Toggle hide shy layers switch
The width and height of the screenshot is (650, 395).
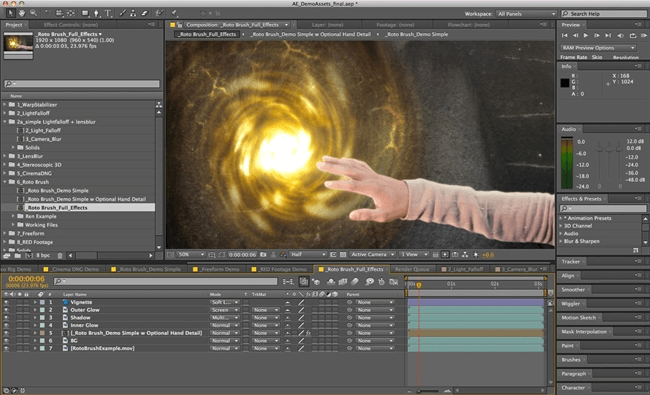(331, 282)
